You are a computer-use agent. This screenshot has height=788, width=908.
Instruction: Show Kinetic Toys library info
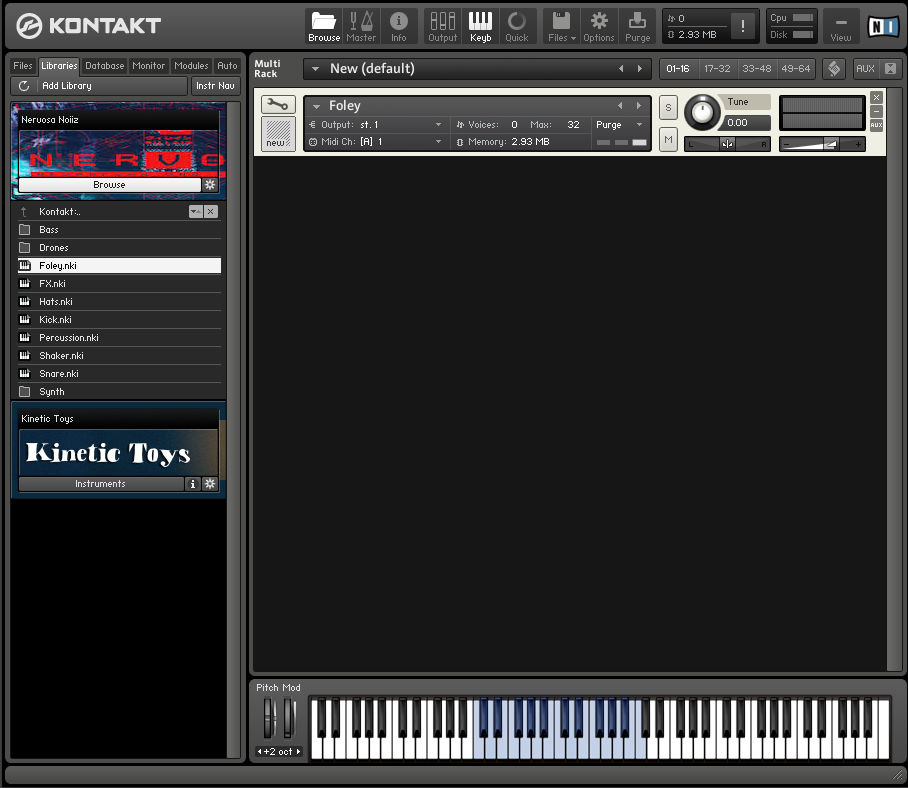(x=193, y=483)
